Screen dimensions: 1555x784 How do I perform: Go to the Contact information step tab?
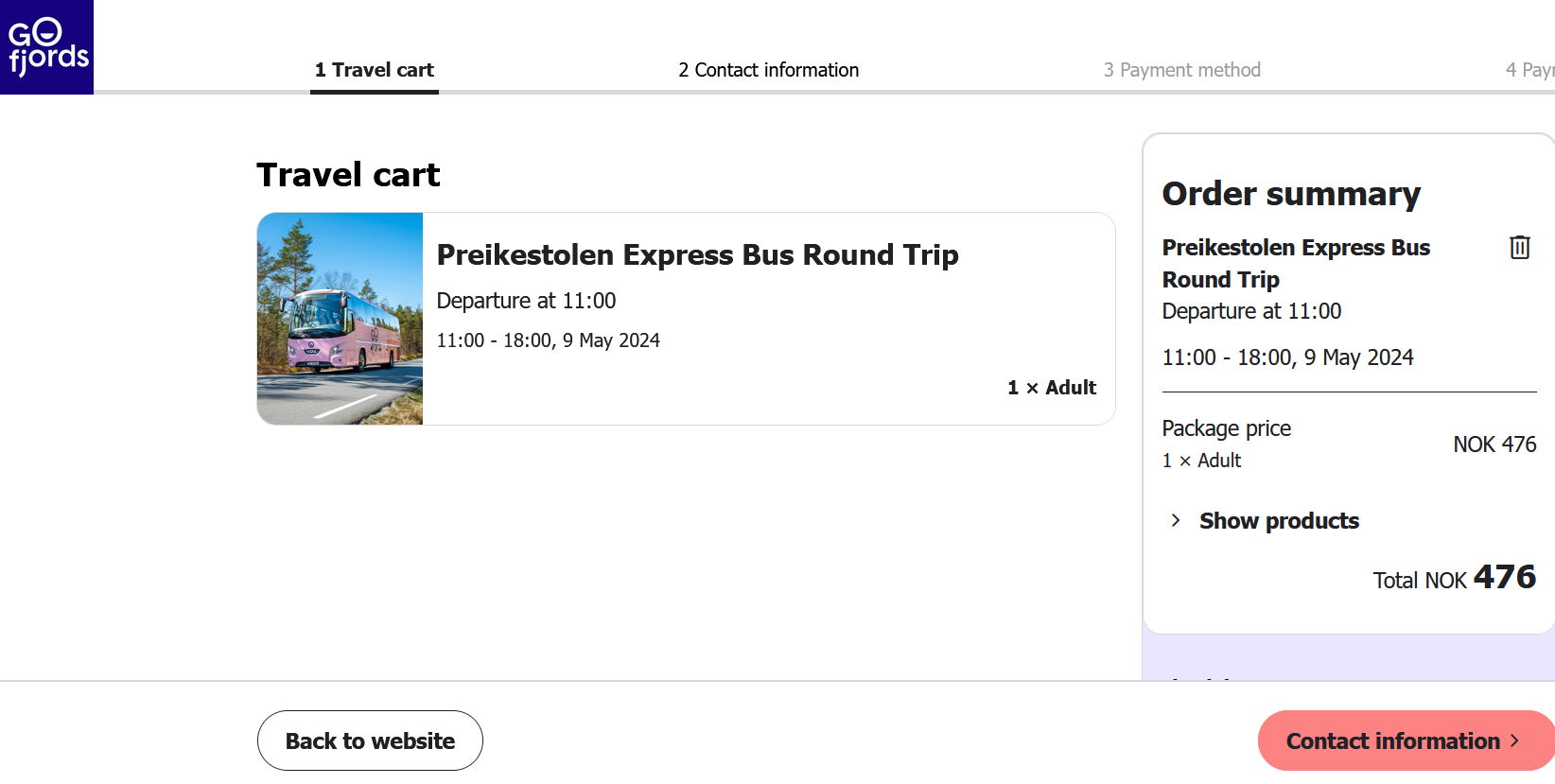pos(768,70)
